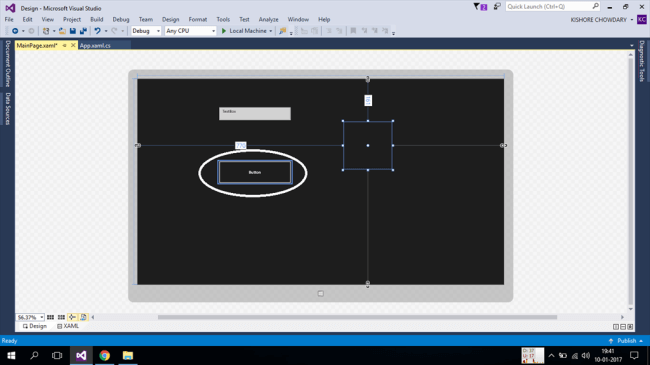Switch to the Design view tab
This screenshot has width=650, height=365.
point(35,326)
